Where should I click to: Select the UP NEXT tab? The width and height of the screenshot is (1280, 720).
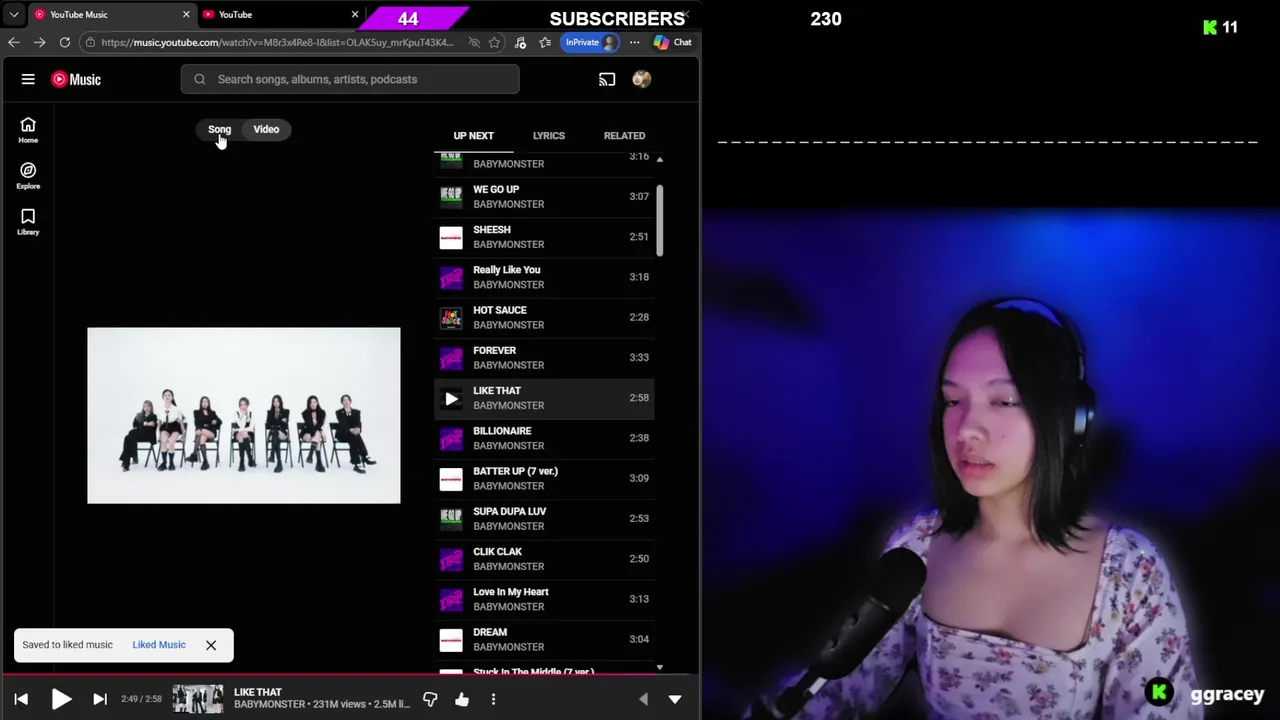pyautogui.click(x=473, y=135)
